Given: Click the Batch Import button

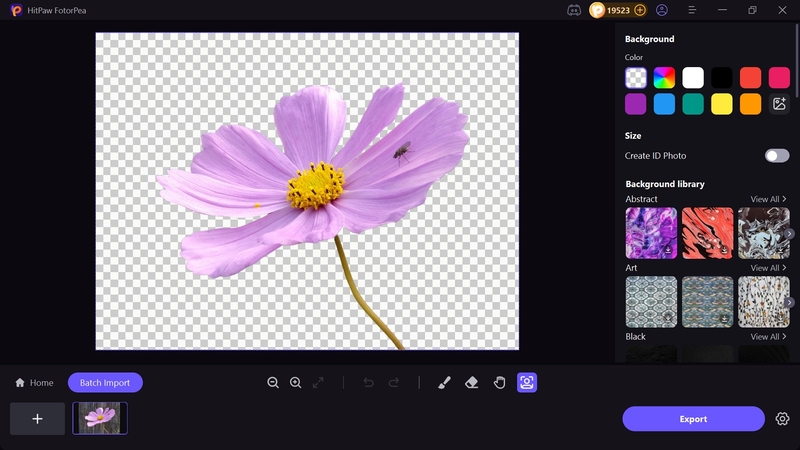Looking at the screenshot, I should pos(105,383).
